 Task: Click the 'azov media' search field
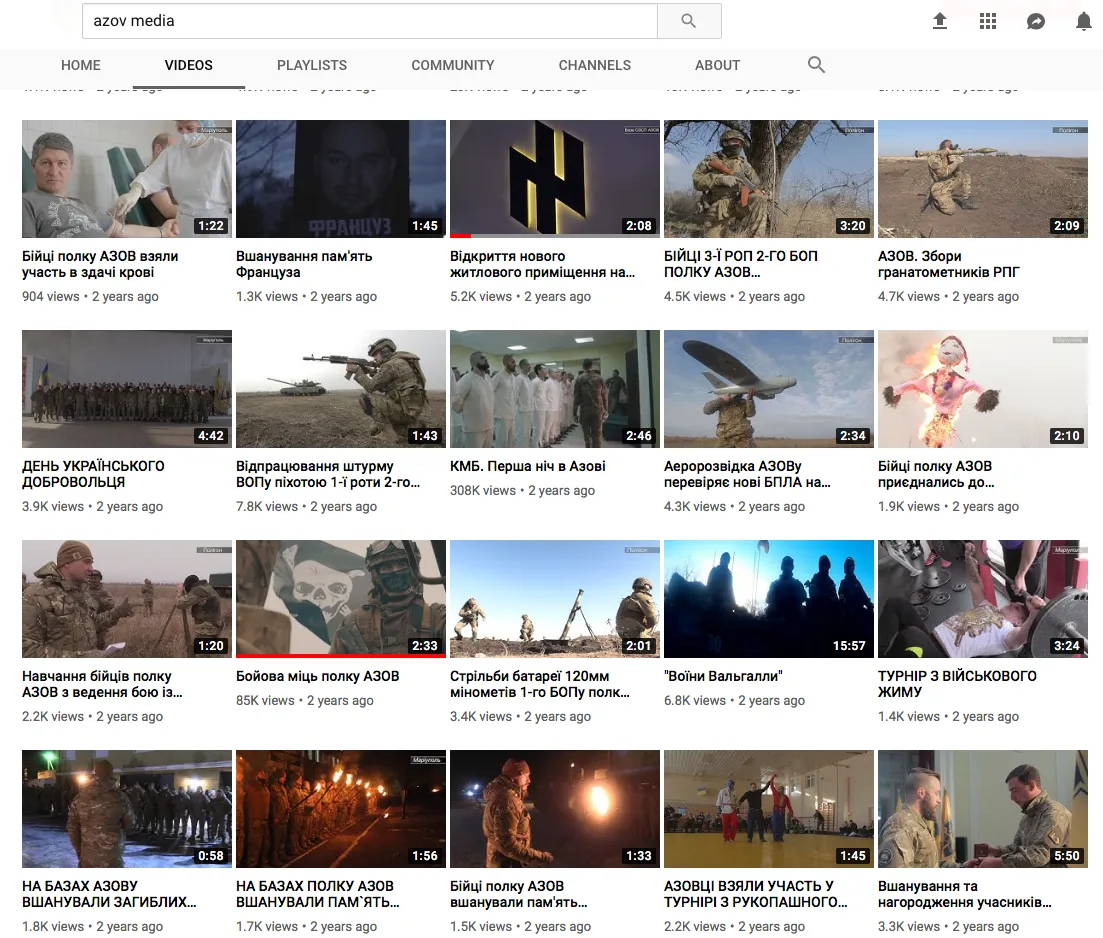click(x=370, y=21)
